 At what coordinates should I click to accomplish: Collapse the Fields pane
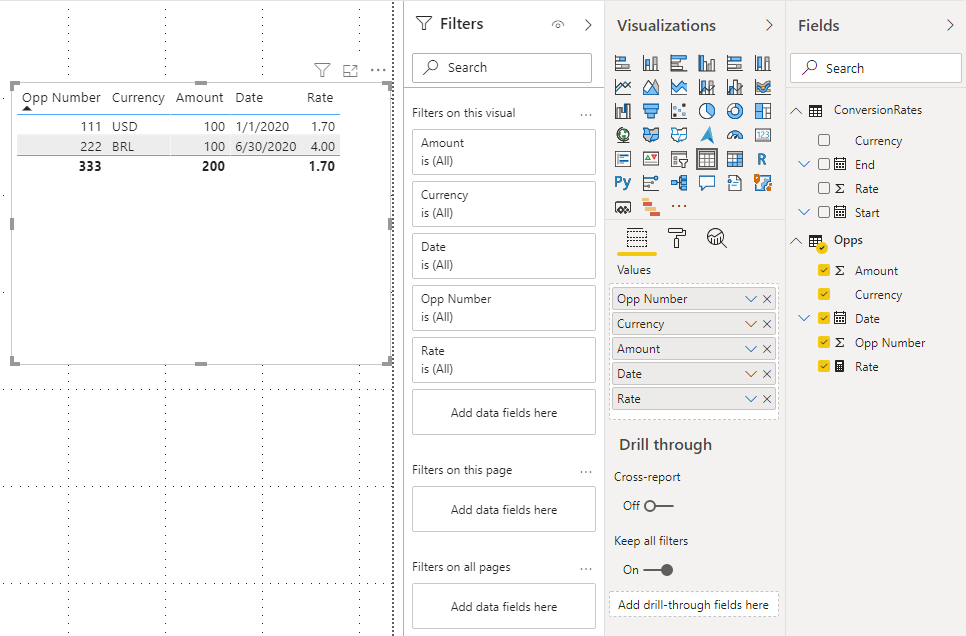[x=950, y=25]
